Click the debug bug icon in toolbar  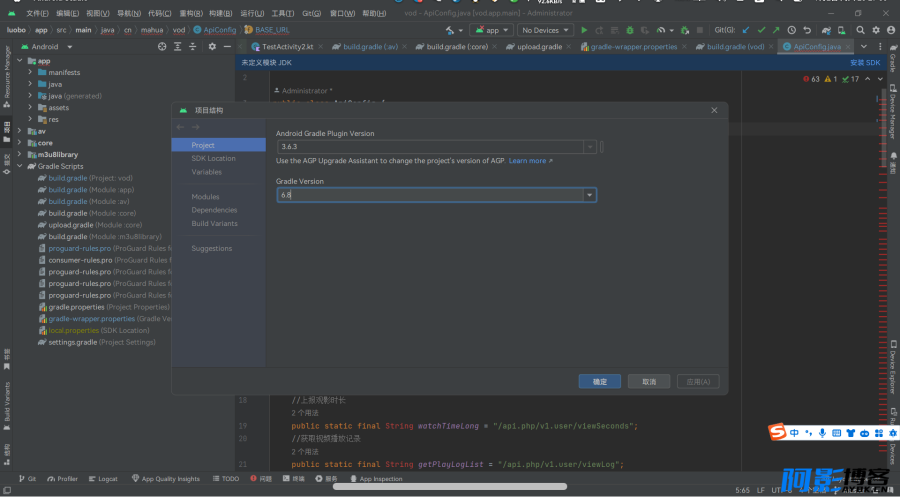tap(630, 30)
